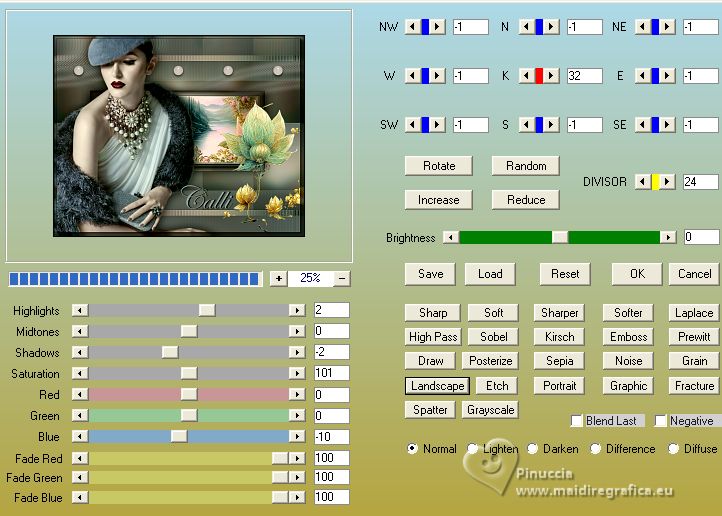Click the Saturation value field
722x516 pixels.
coord(332,373)
